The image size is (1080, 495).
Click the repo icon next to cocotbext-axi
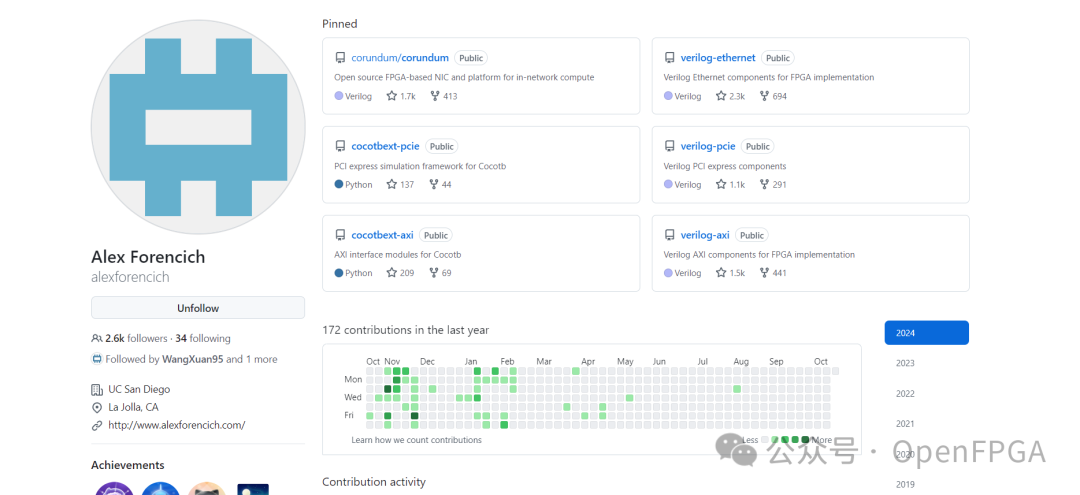pyautogui.click(x=340, y=235)
